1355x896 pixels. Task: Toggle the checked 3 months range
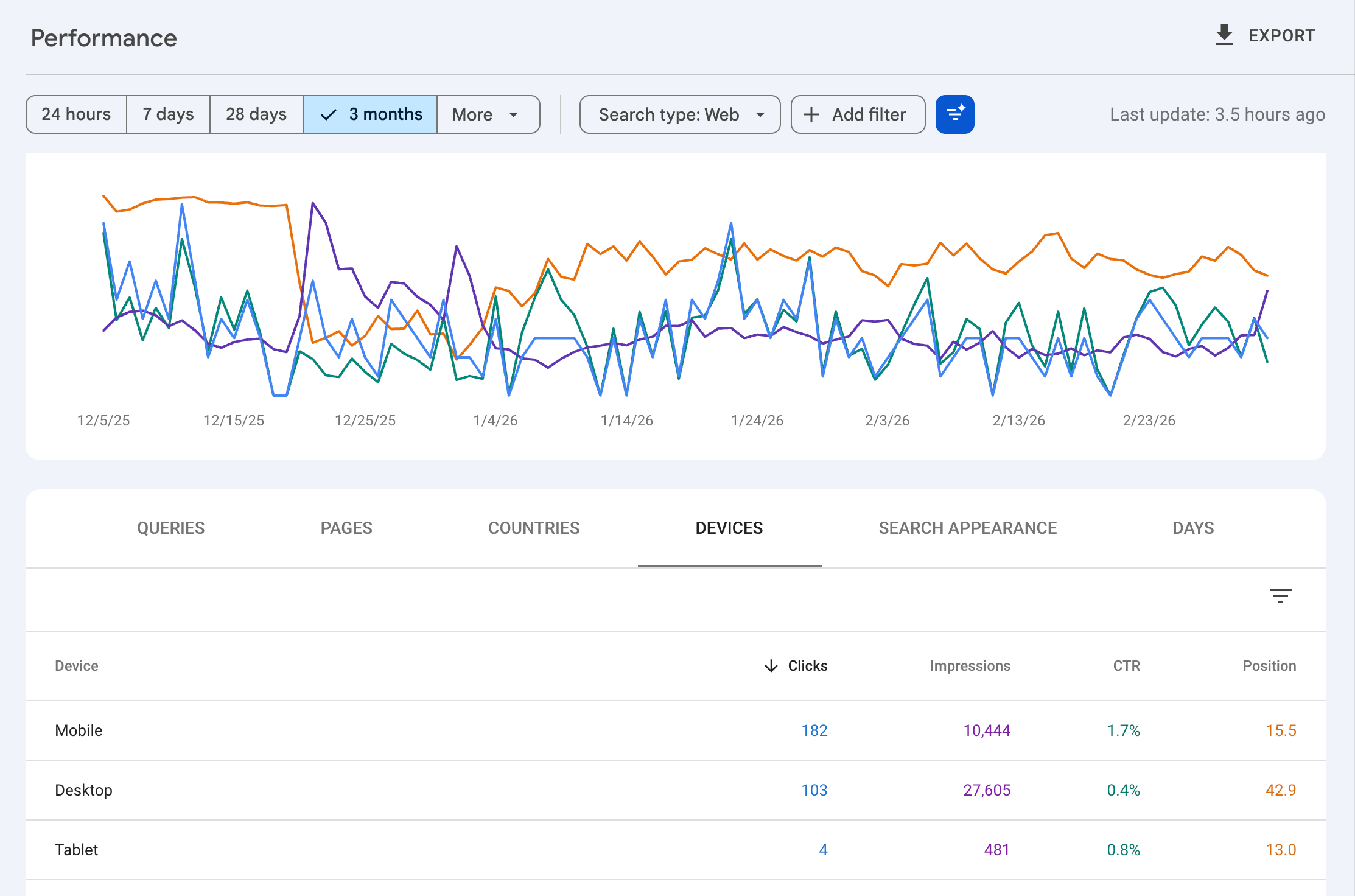click(x=370, y=114)
